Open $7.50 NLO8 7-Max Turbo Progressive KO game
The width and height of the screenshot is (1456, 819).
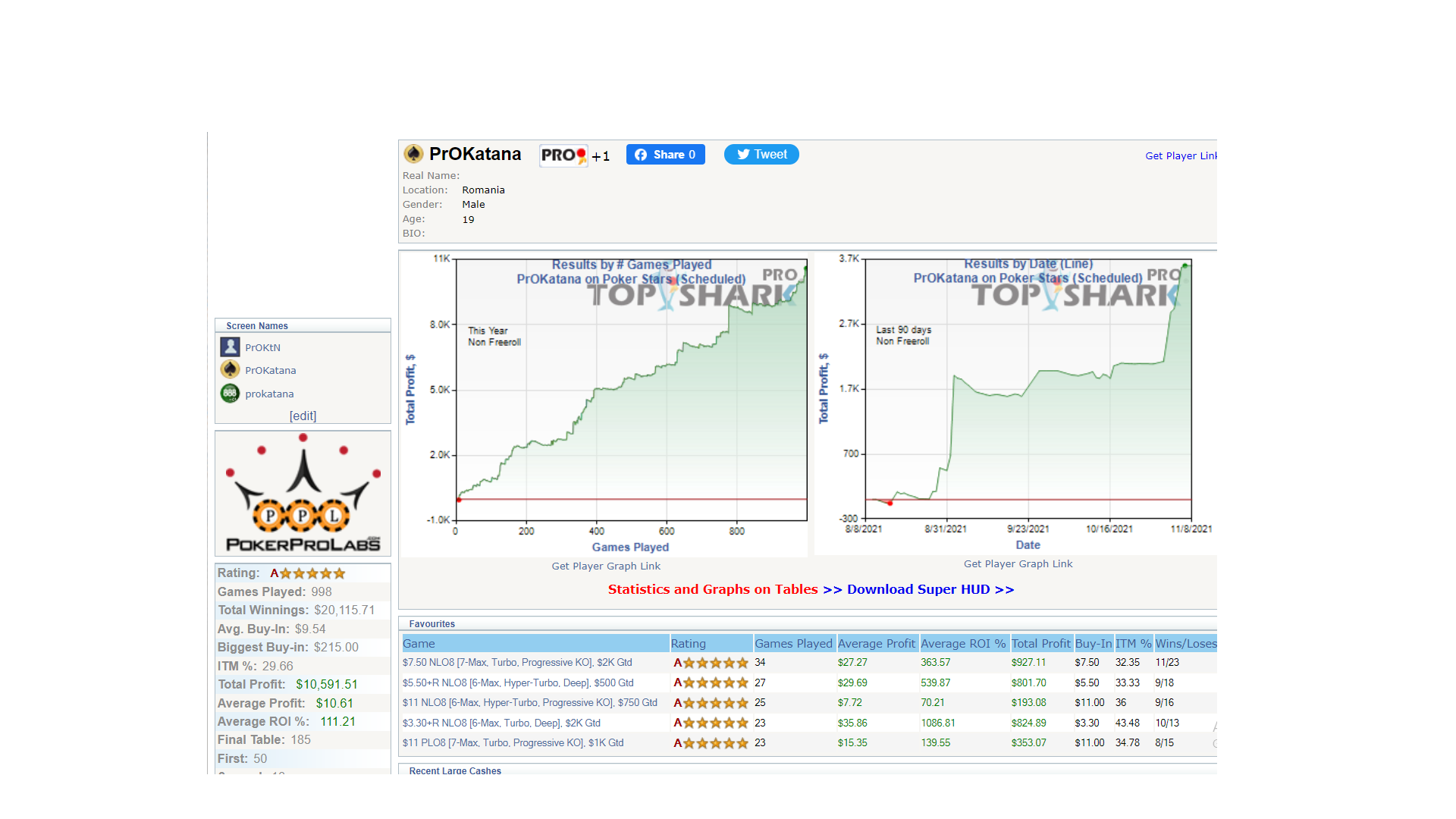tap(517, 663)
